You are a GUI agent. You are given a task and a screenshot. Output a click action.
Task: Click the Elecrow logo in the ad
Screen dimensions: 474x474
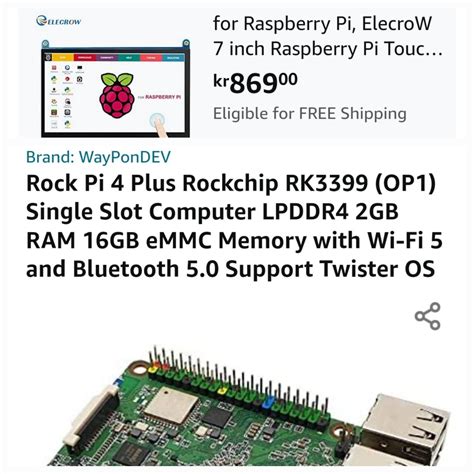pyautogui.click(x=58, y=21)
